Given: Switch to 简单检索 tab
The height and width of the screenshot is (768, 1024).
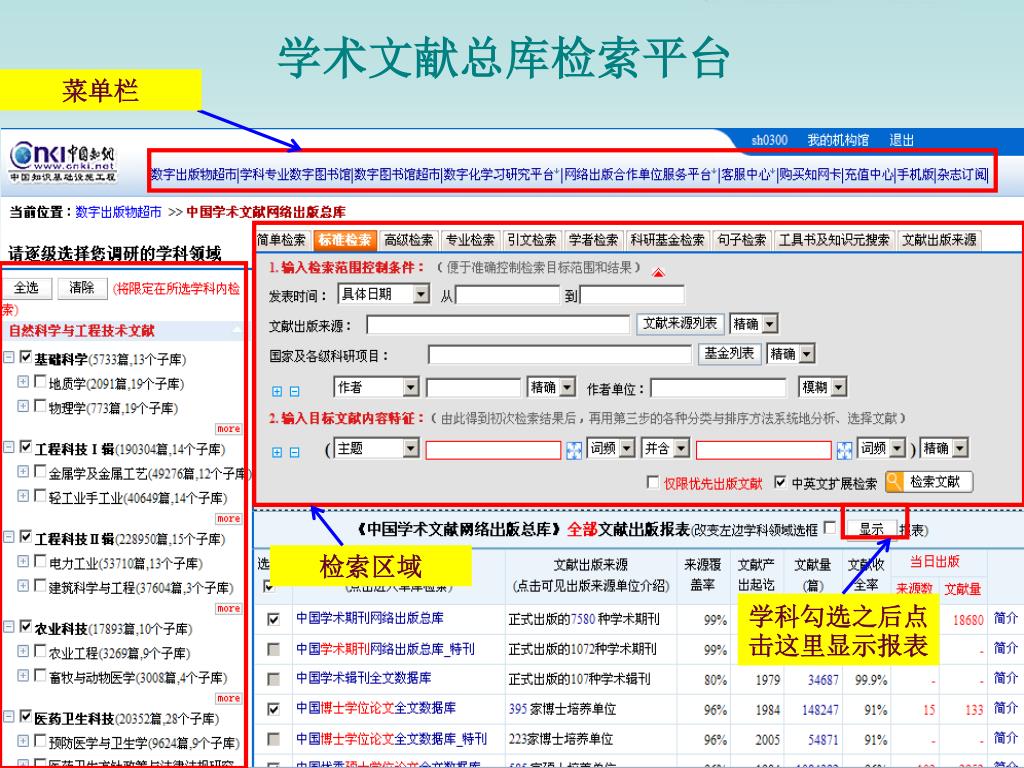Looking at the screenshot, I should (x=281, y=240).
